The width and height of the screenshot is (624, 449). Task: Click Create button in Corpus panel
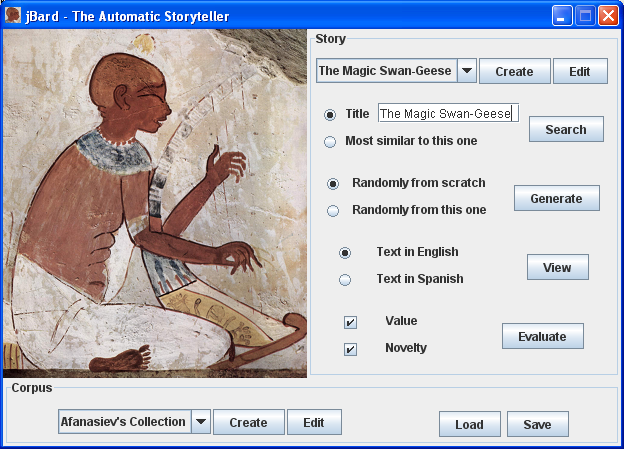click(x=249, y=422)
